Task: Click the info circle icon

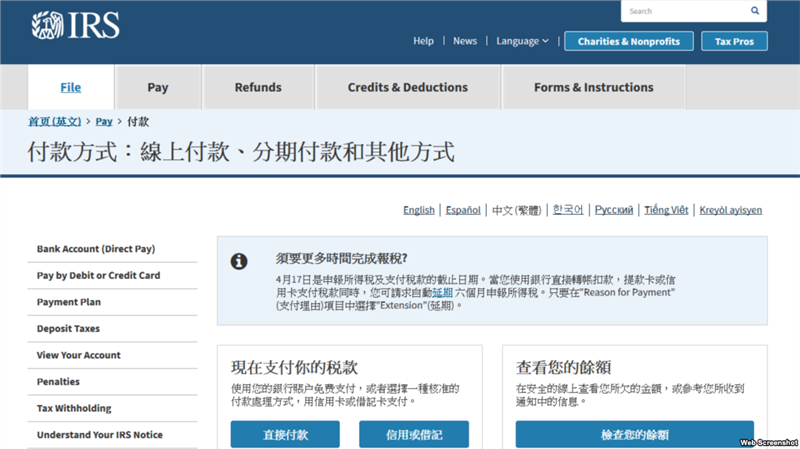Action: (239, 261)
